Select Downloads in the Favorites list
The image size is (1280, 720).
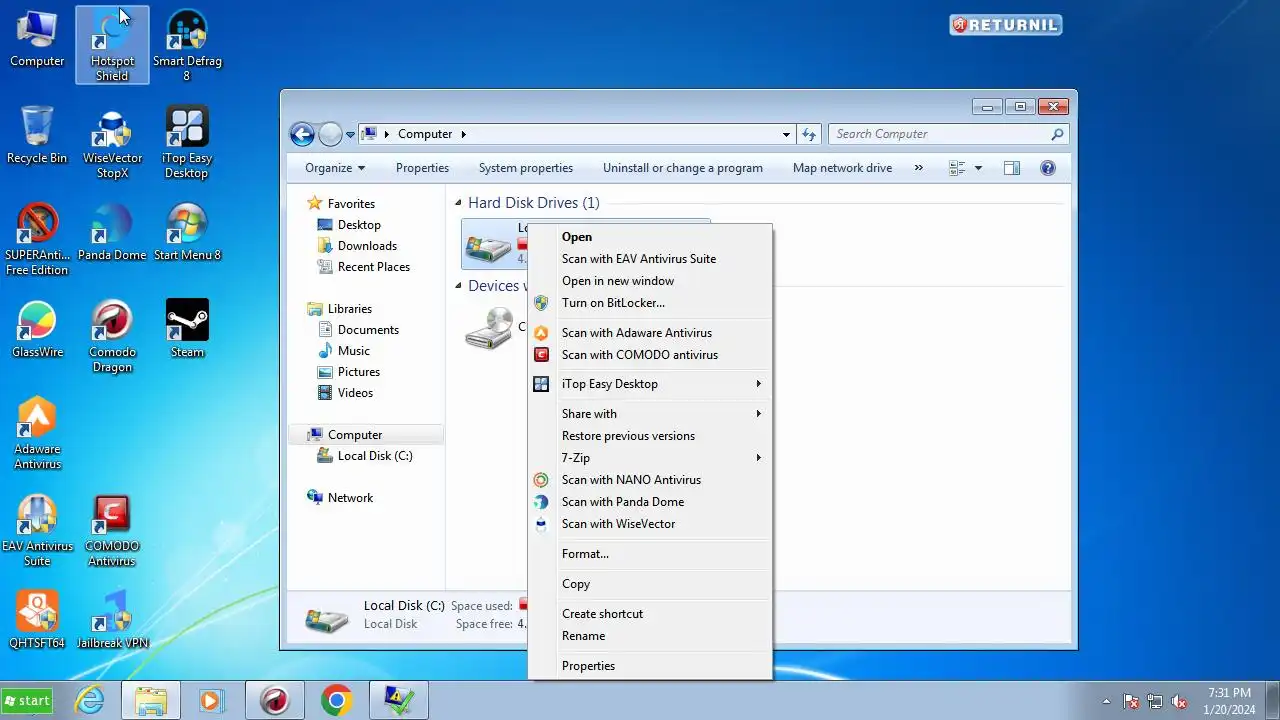coord(367,246)
